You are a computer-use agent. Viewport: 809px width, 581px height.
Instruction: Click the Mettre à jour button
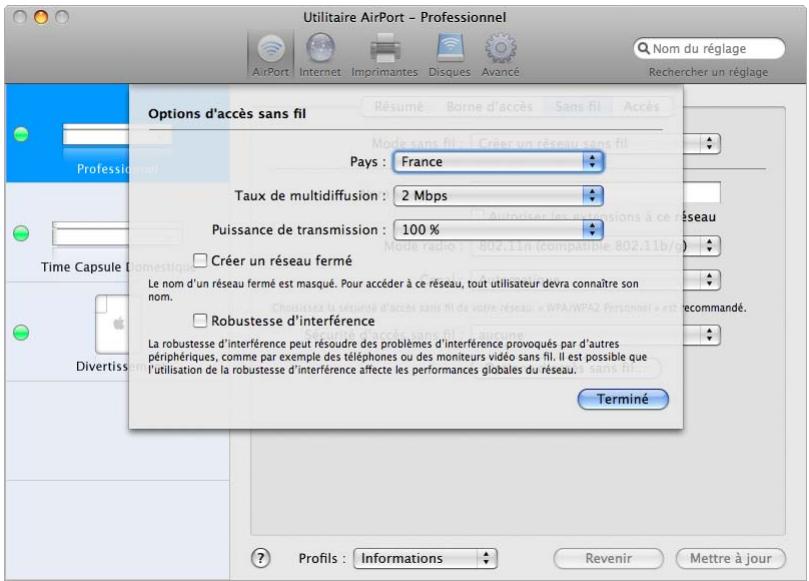tap(731, 558)
